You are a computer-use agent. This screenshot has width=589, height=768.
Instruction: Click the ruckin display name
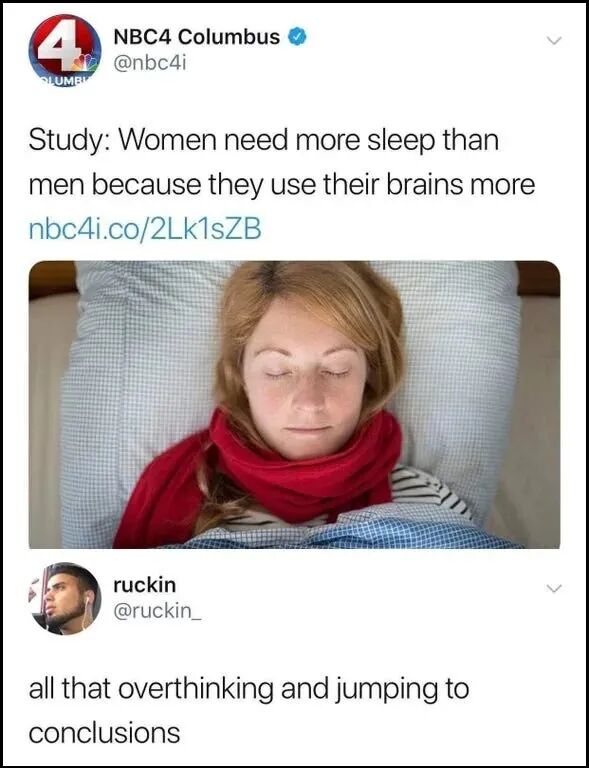click(x=144, y=584)
